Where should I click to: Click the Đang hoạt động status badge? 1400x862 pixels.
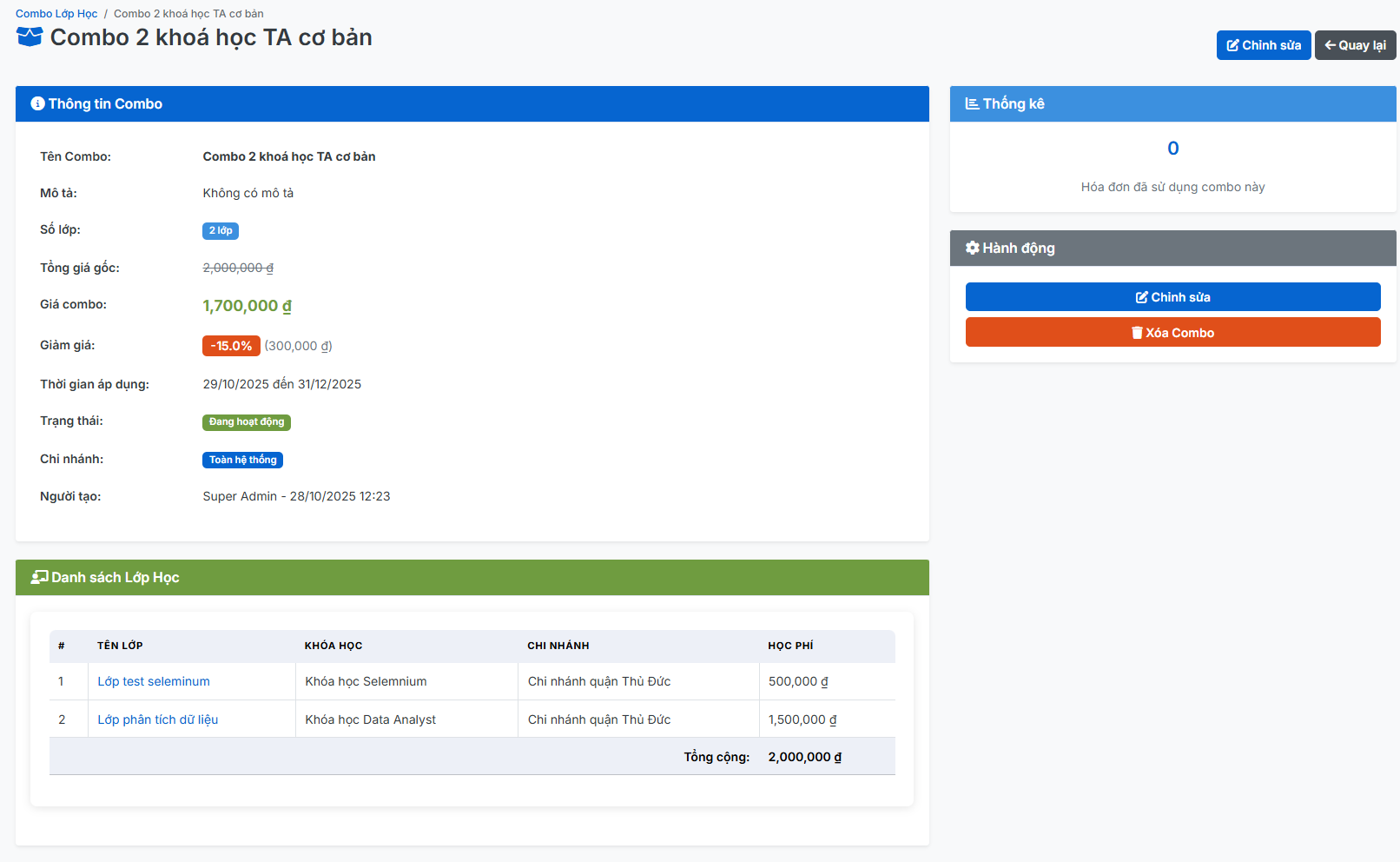pyautogui.click(x=247, y=421)
